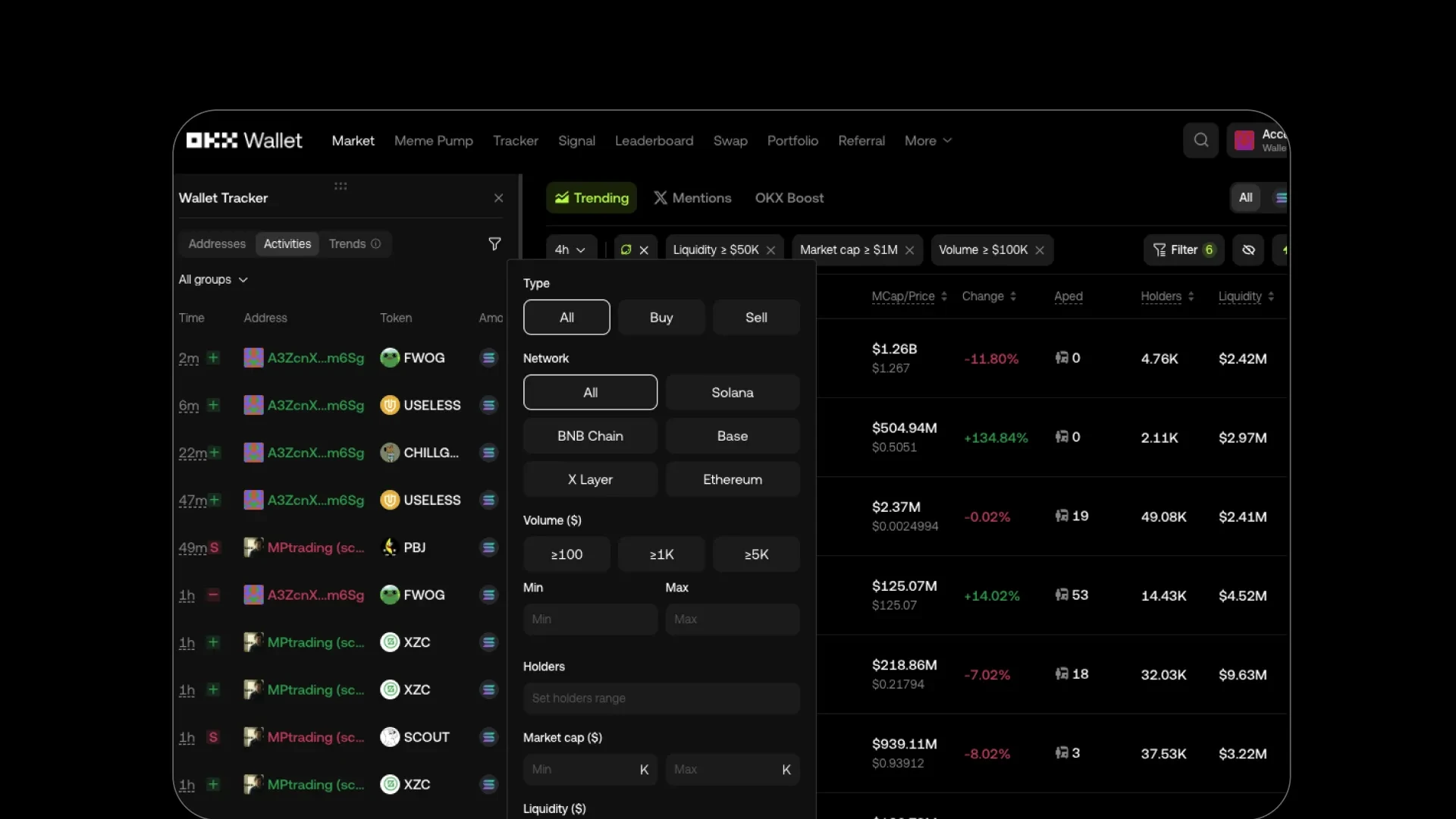Click the Solana chain icon beside FWOG token
1456x819 pixels.
[x=488, y=357]
